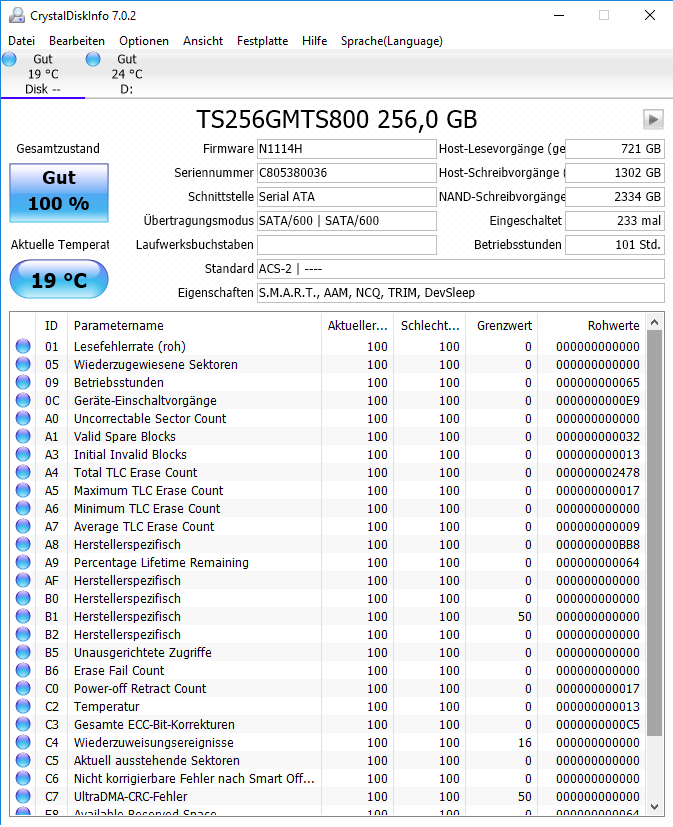The height and width of the screenshot is (827, 673).
Task: Click the Firmware field N1114H
Action: (347, 149)
